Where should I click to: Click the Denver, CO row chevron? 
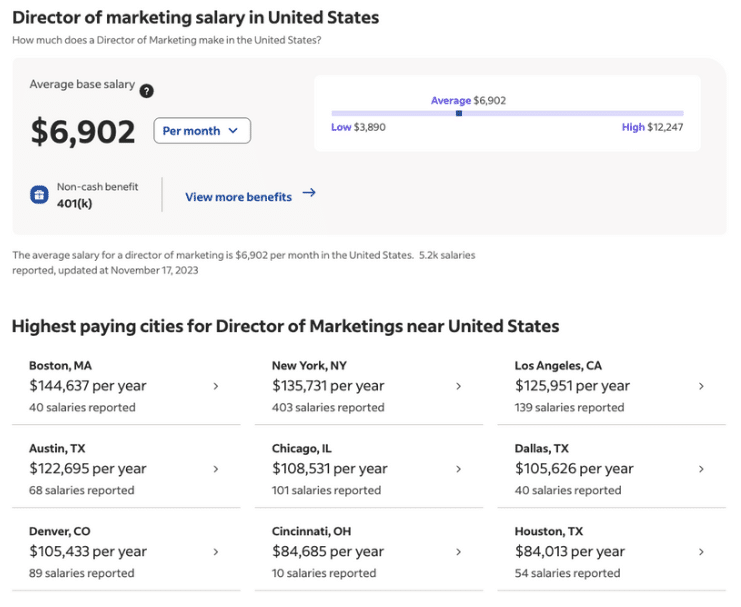(216, 552)
